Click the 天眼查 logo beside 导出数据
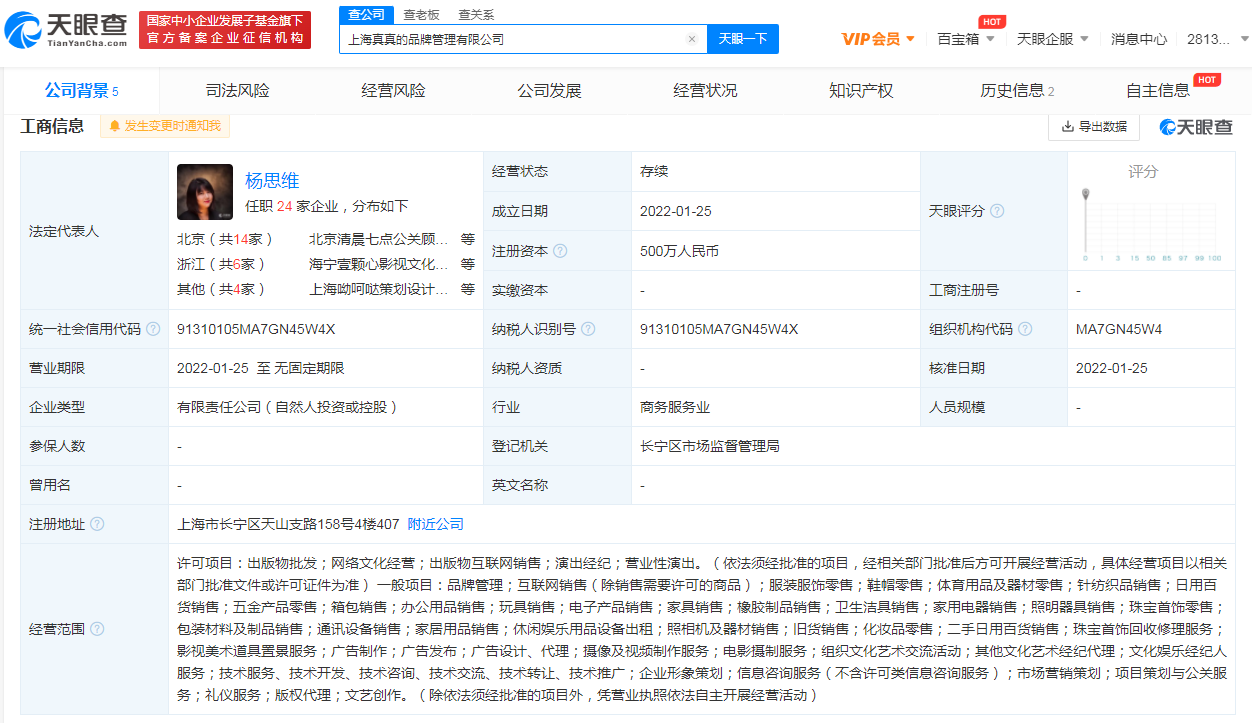The image size is (1252, 723). [1196, 127]
